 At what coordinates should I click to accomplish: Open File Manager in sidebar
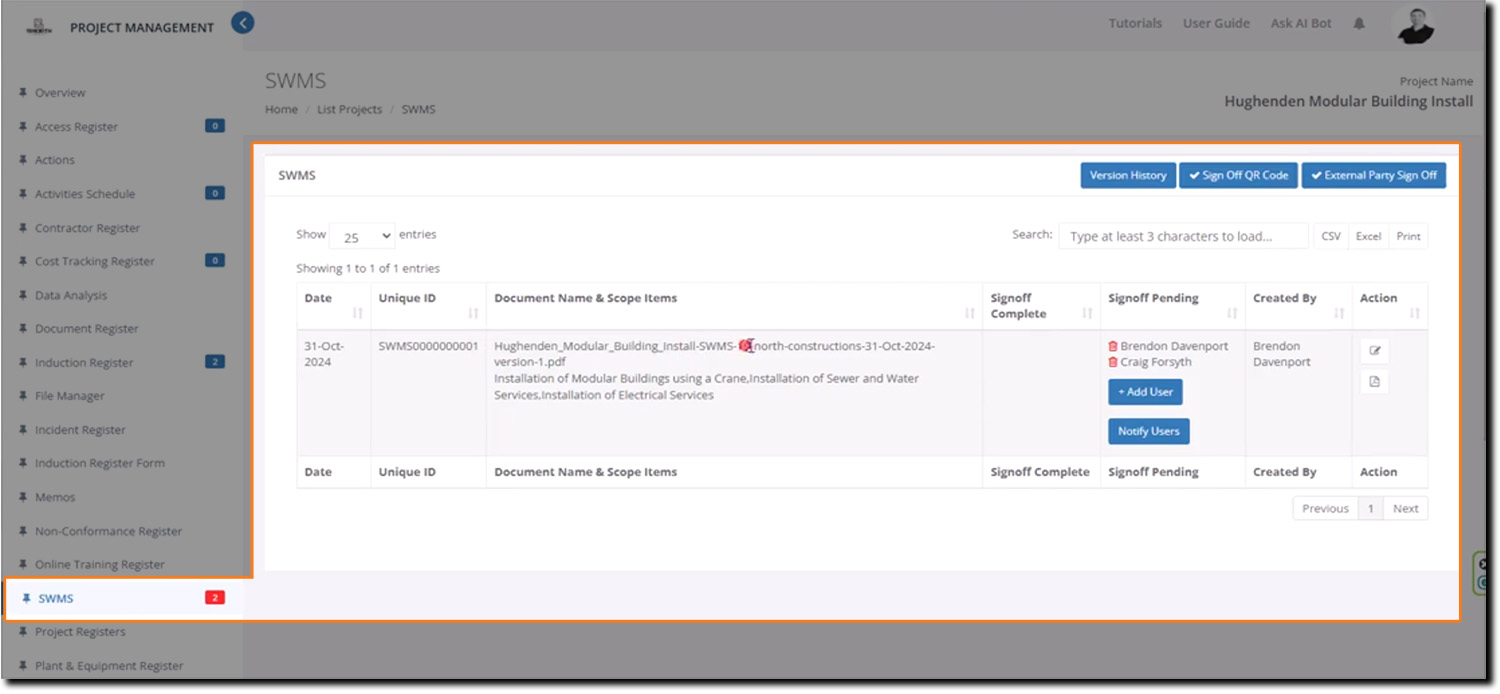69,396
